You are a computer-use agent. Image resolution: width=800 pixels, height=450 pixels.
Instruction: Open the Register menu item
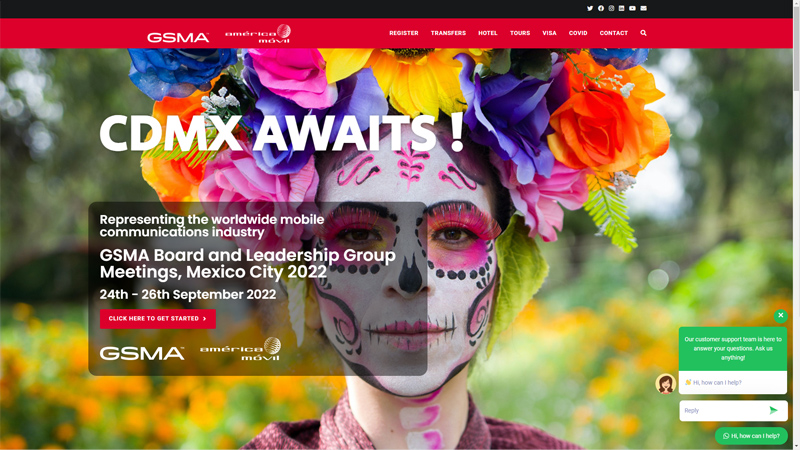tap(404, 33)
